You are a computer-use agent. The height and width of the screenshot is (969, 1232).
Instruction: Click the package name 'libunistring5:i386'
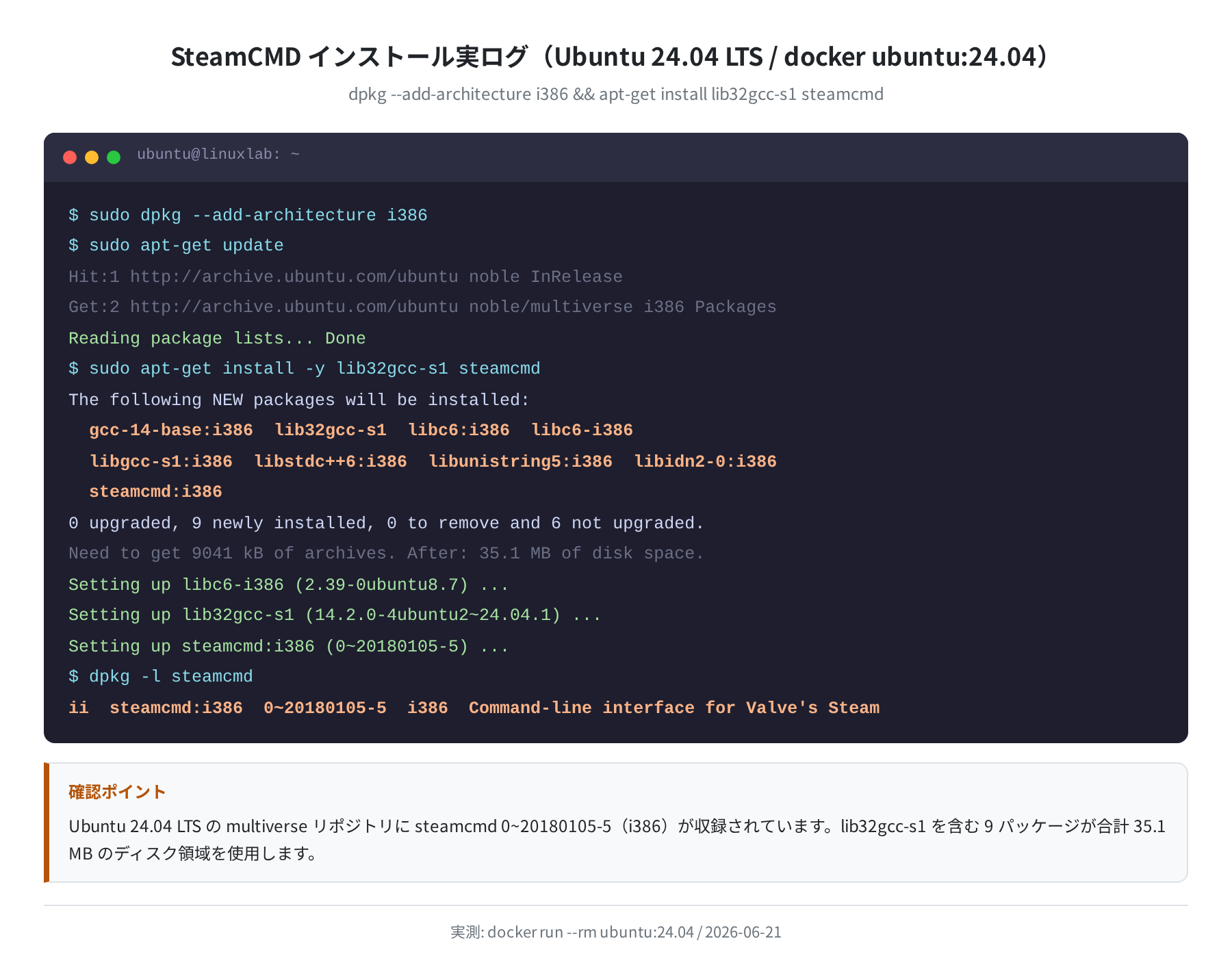pos(521,461)
